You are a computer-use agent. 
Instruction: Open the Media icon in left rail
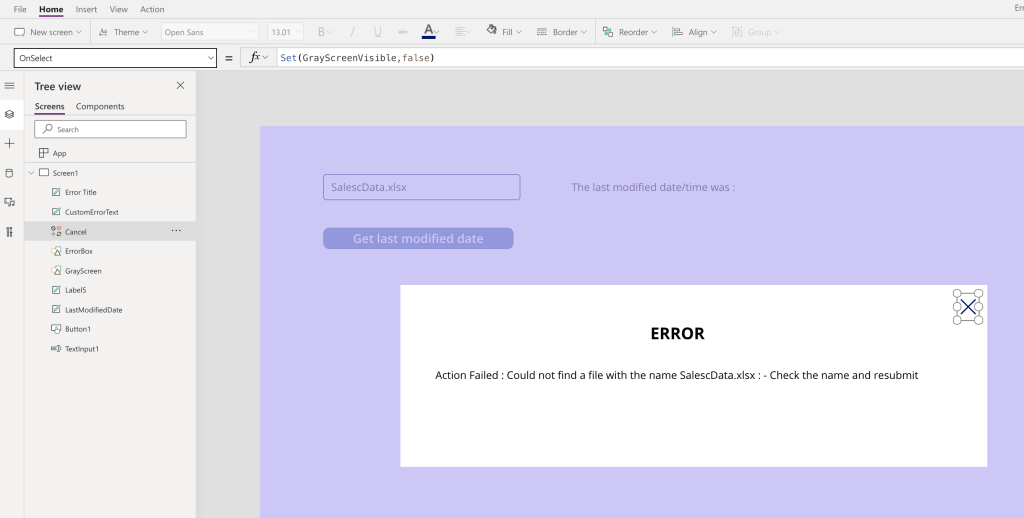(x=10, y=202)
